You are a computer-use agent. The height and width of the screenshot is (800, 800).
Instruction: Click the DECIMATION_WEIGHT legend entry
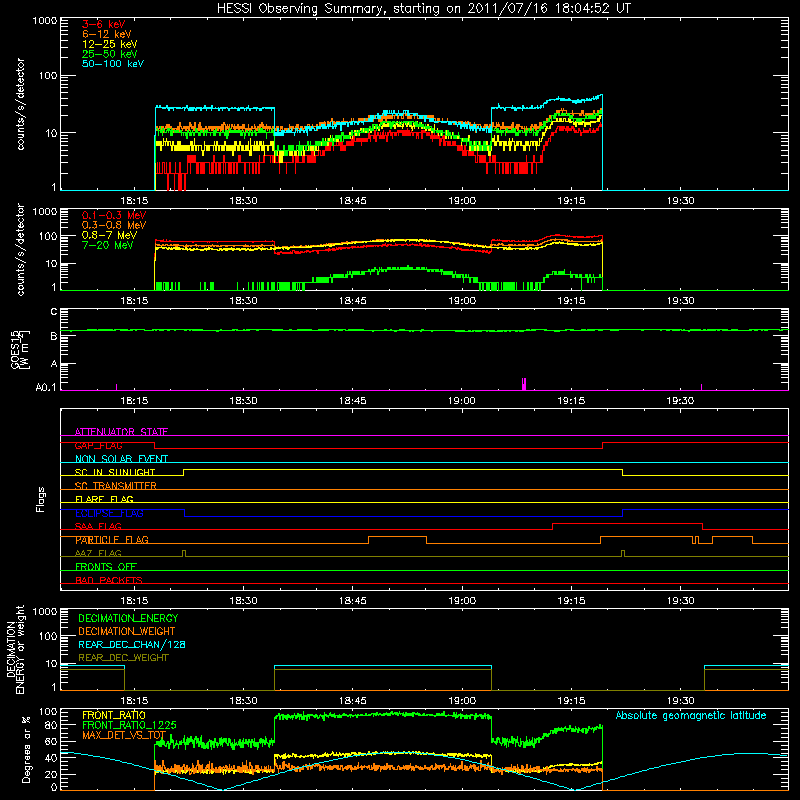pos(127,631)
